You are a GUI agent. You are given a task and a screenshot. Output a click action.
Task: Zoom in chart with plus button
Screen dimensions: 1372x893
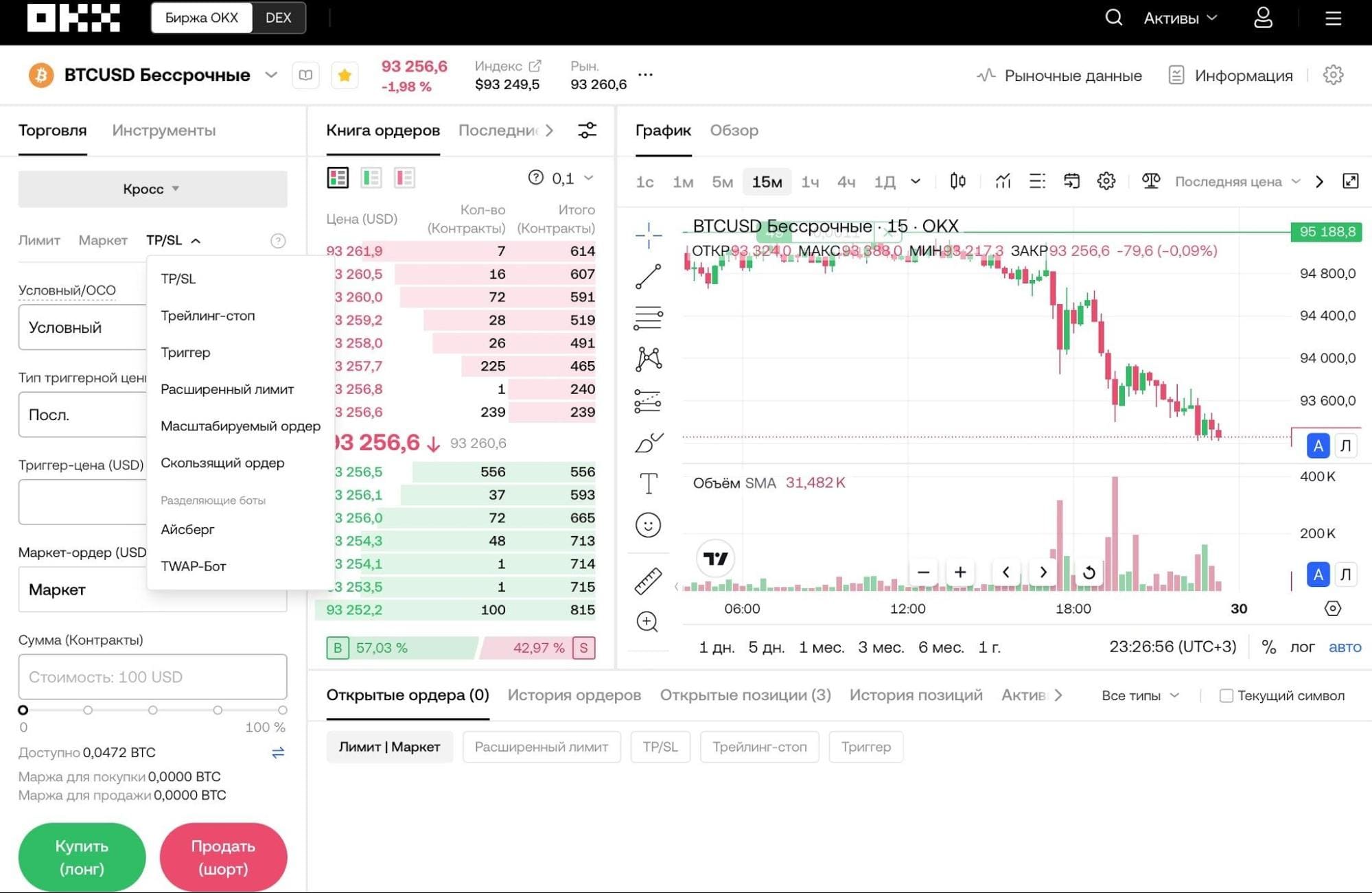pyautogui.click(x=960, y=572)
